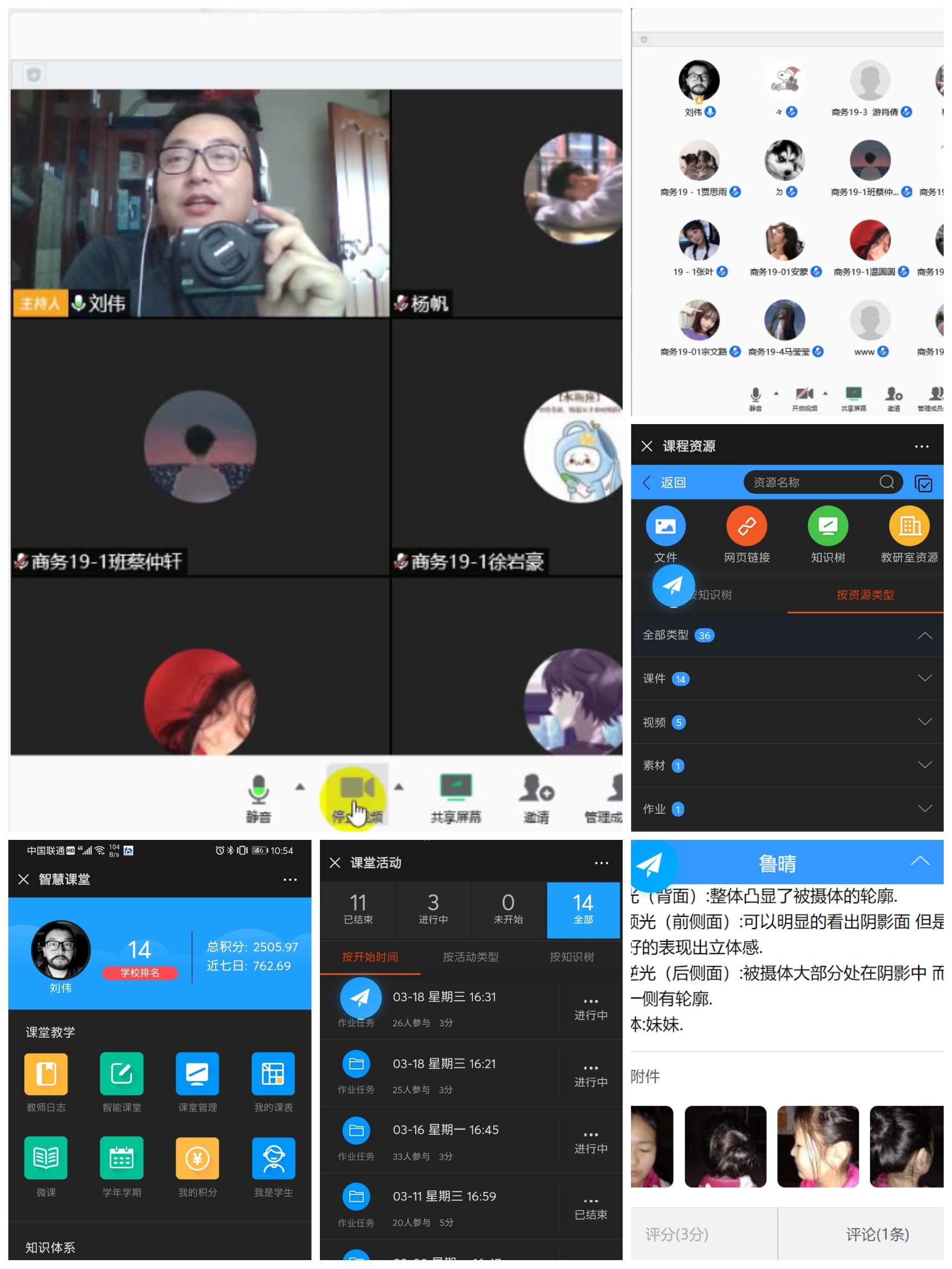Switch to the 按资源类型 tab

[x=865, y=595]
